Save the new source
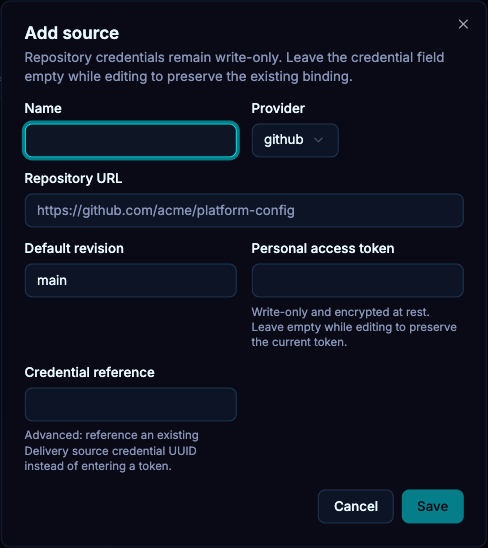The image size is (488, 548). [432, 506]
